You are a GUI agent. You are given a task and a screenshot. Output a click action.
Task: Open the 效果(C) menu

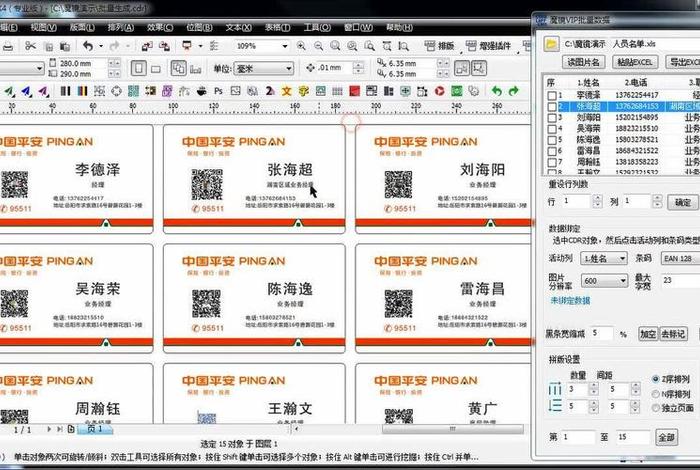(x=160, y=28)
